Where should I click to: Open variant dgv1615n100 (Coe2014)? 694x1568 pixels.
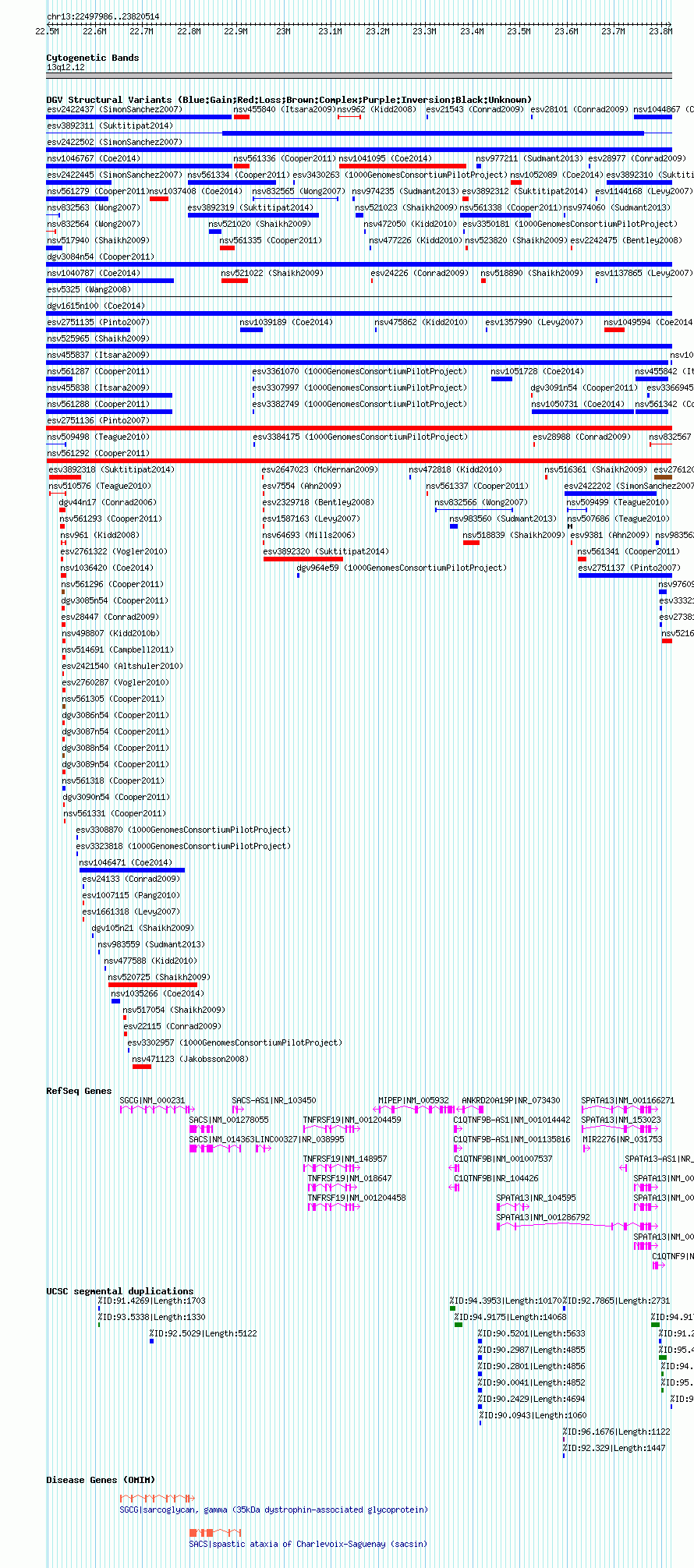pyautogui.click(x=95, y=306)
